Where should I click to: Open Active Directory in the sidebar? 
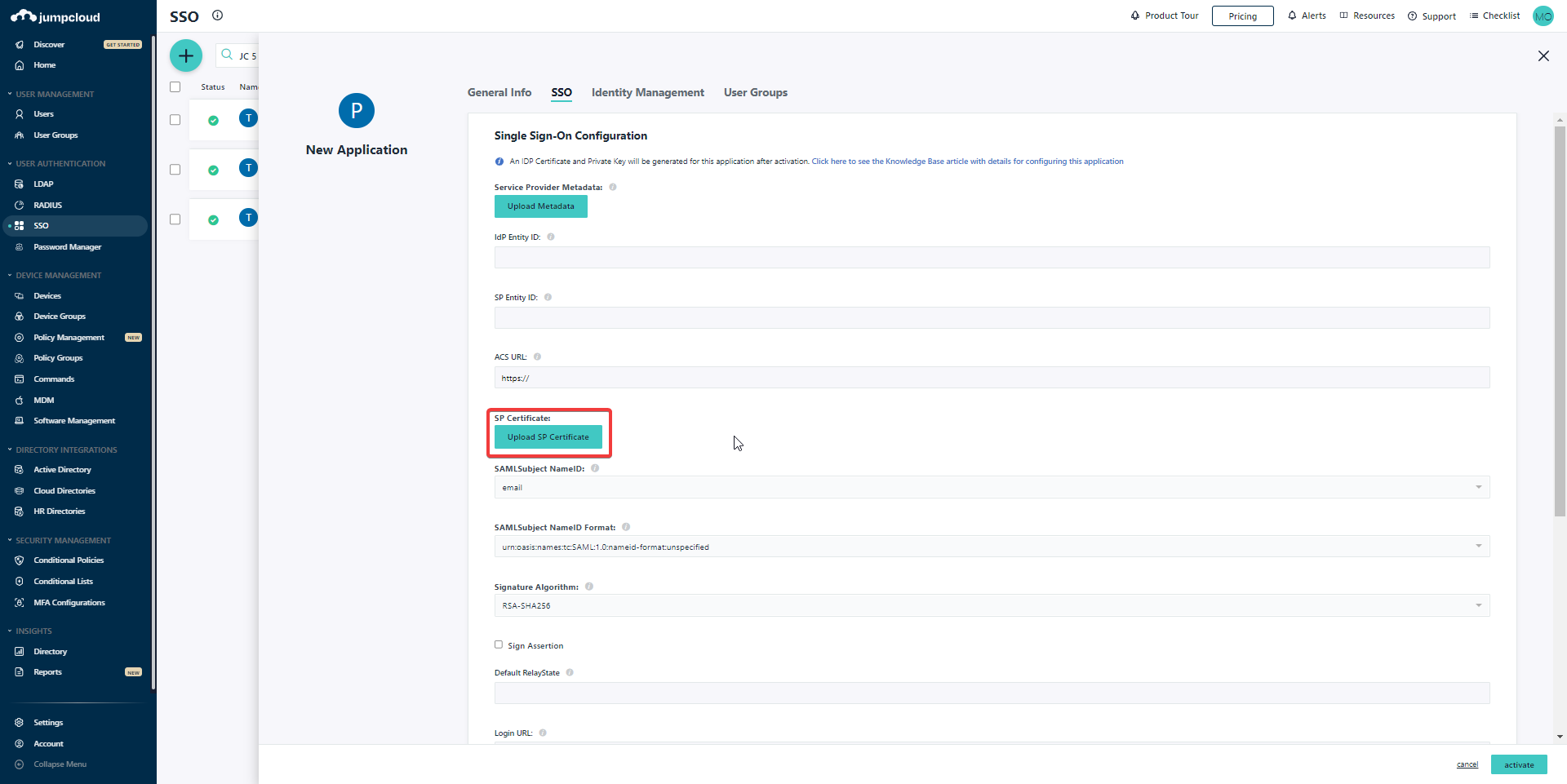pos(62,470)
